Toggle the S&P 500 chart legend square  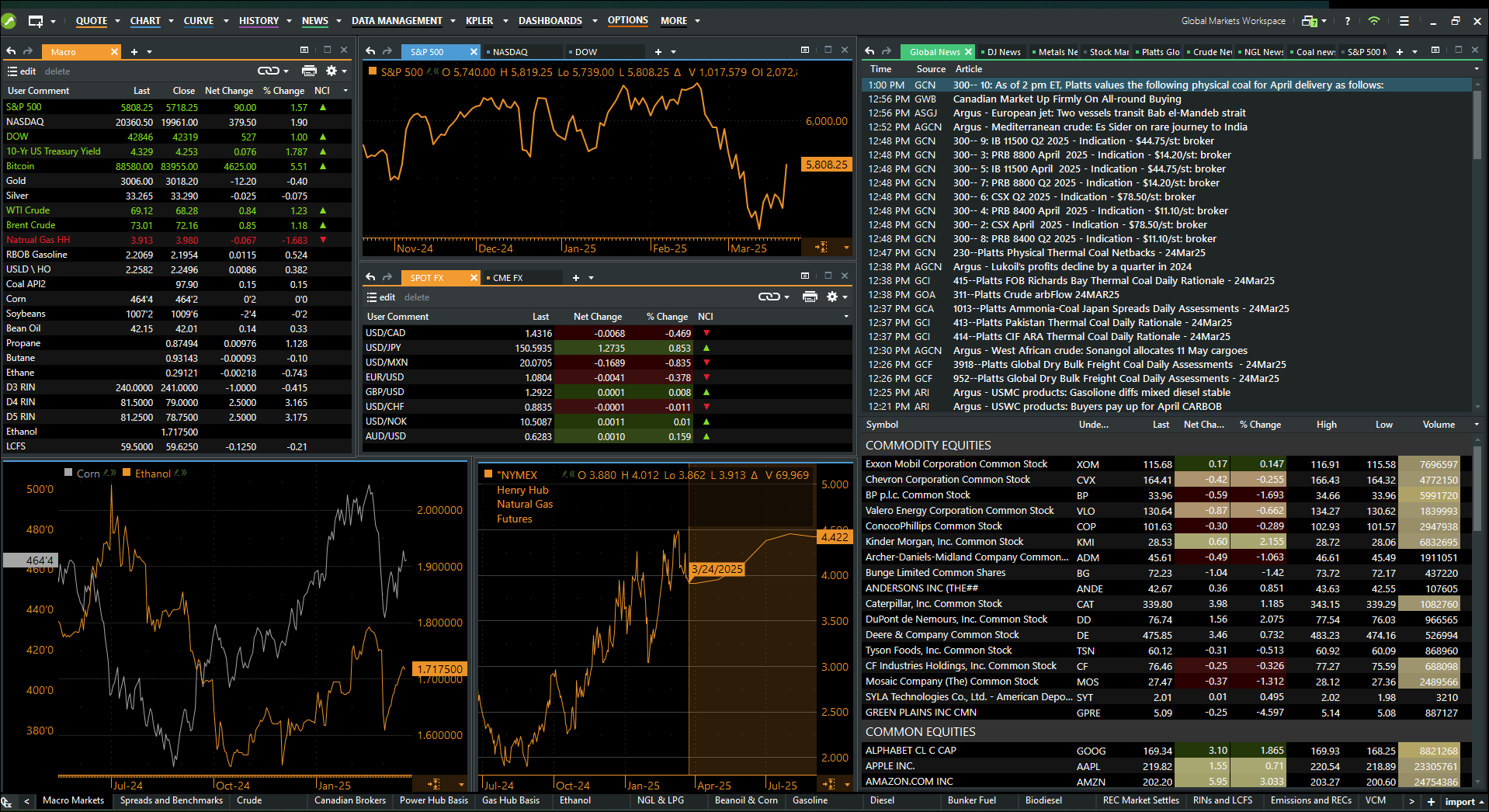(373, 71)
